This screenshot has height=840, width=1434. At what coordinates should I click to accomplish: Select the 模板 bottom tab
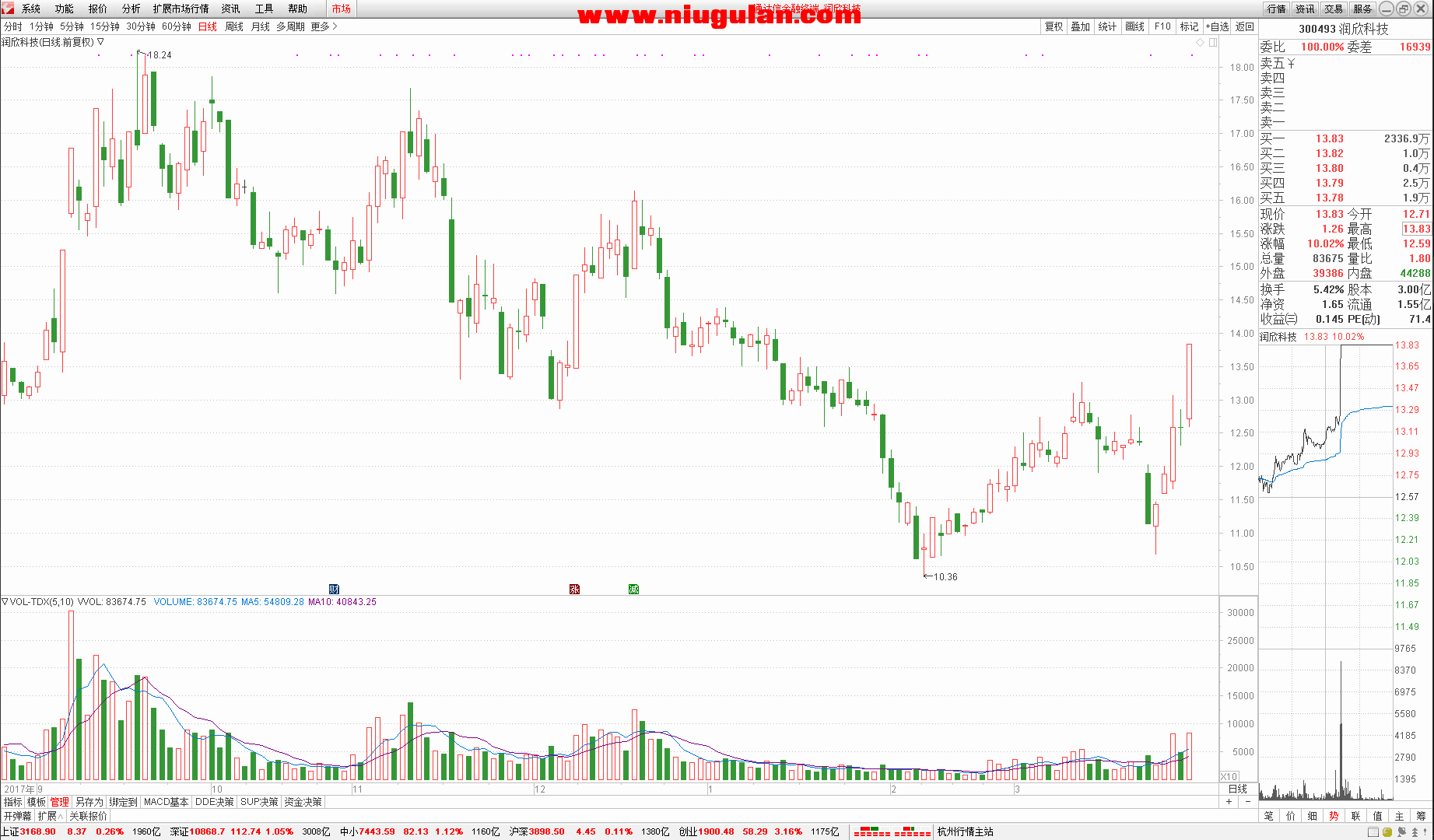[x=37, y=802]
